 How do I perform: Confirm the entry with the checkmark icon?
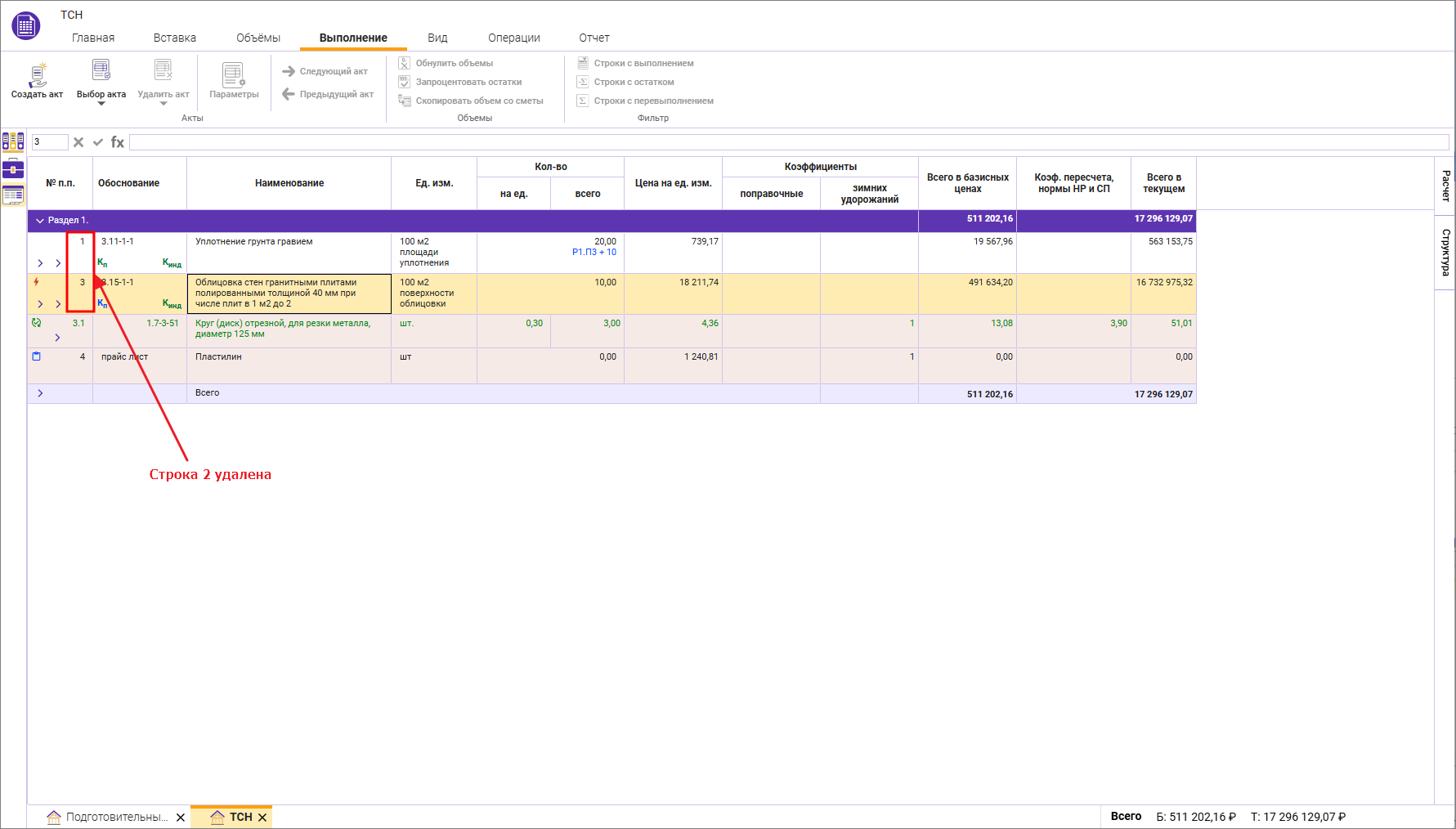98,142
